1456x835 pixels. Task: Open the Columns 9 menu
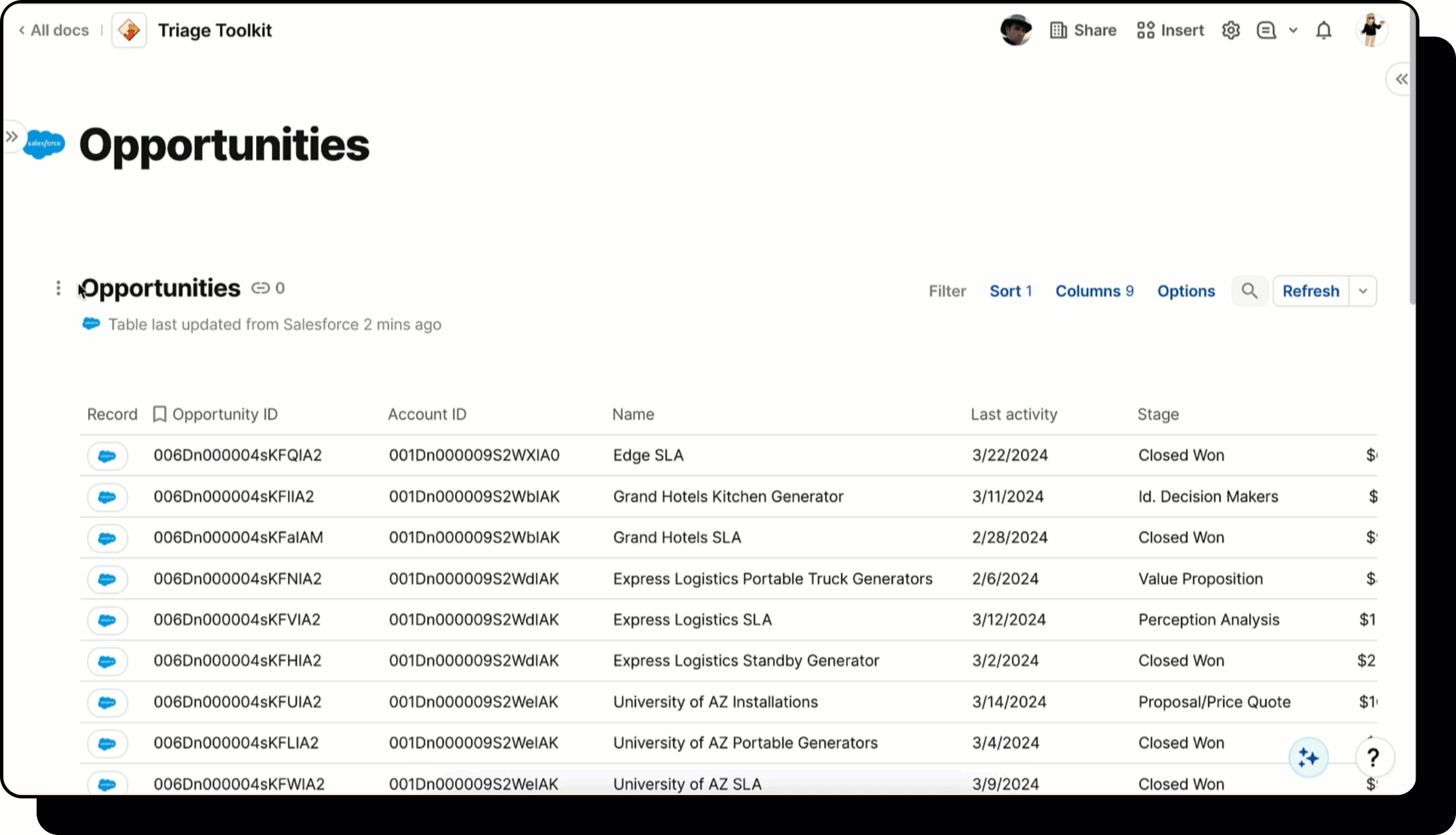1094,291
